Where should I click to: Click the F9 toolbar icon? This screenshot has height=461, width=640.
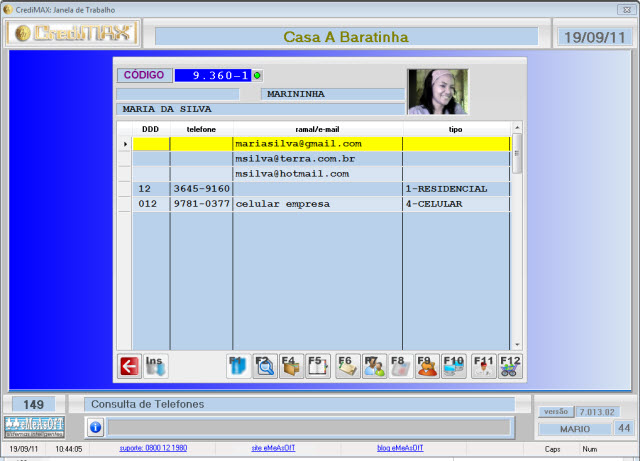pos(428,366)
